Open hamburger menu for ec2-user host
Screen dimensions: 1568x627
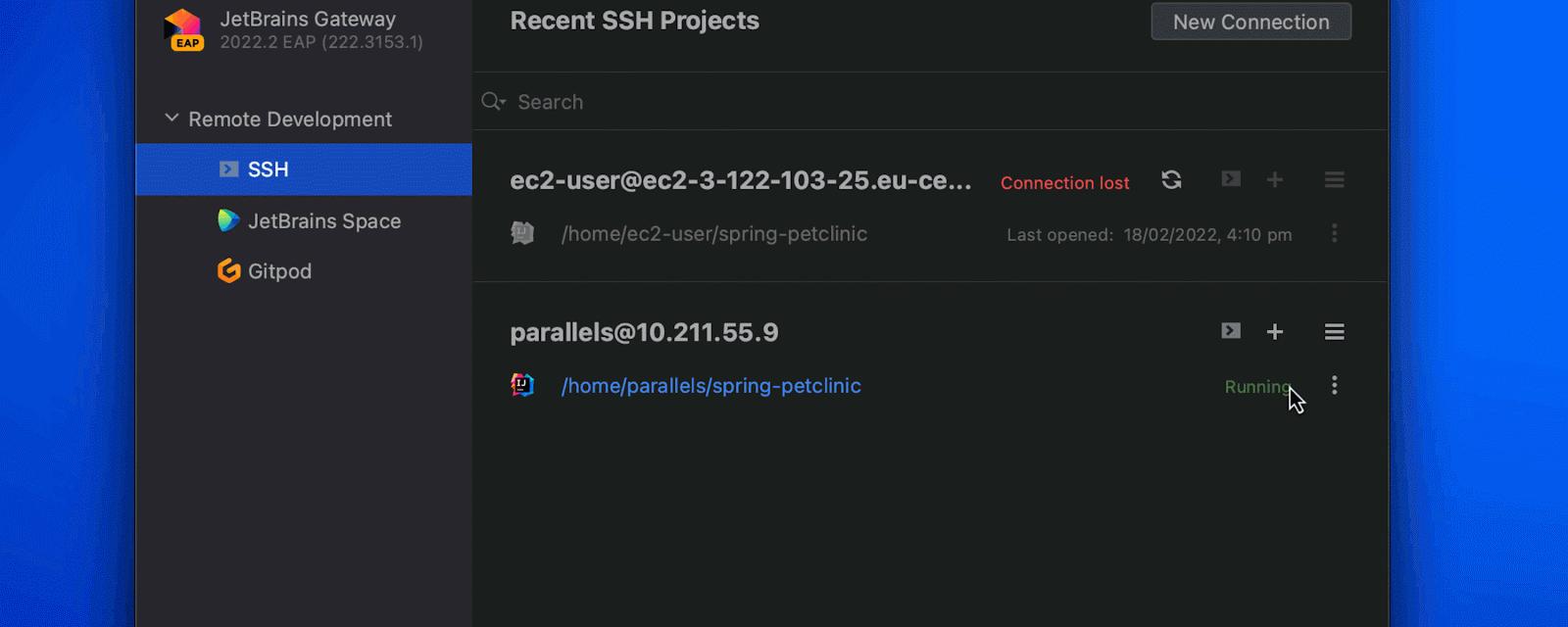[x=1334, y=180]
